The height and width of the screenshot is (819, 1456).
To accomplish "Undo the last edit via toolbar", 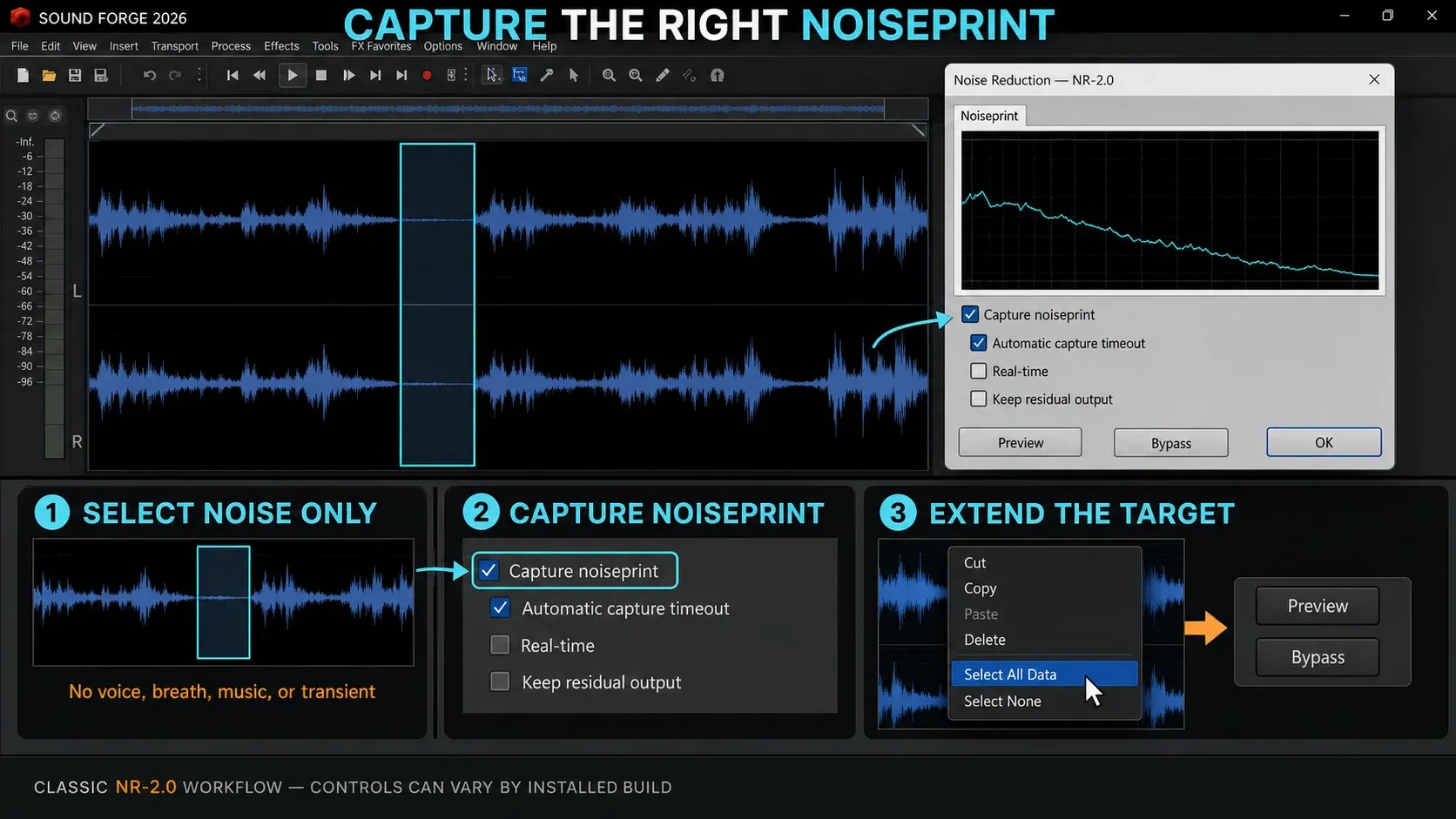I will coord(149,76).
